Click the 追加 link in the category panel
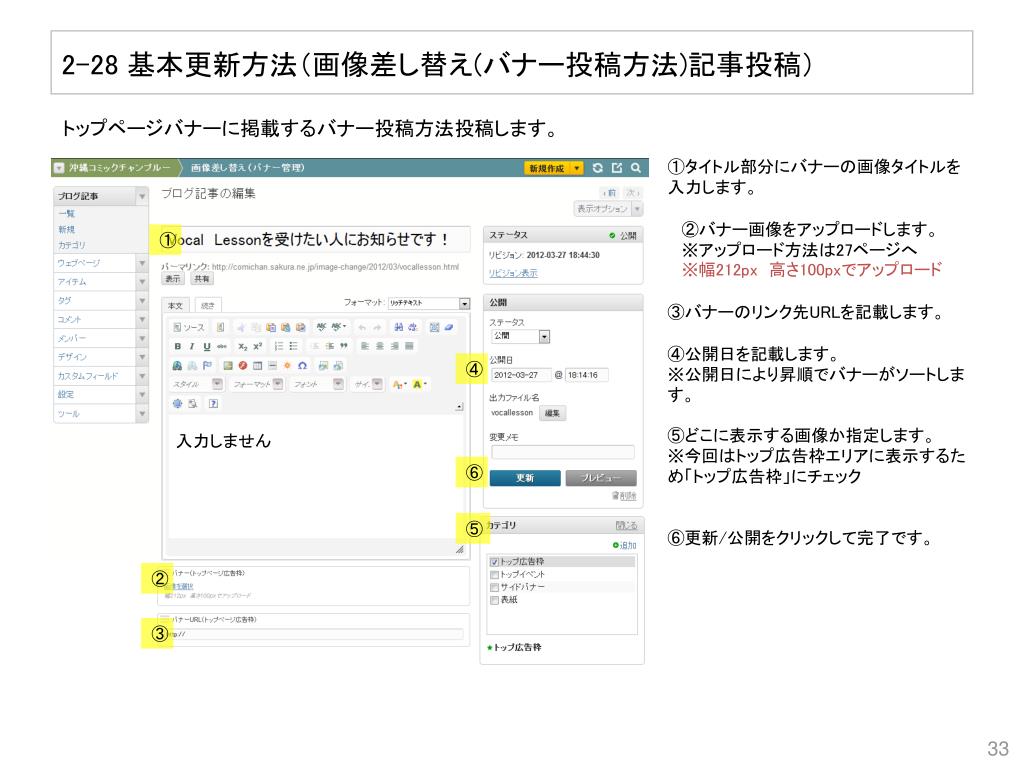This screenshot has height=768, width=1024. coord(624,545)
